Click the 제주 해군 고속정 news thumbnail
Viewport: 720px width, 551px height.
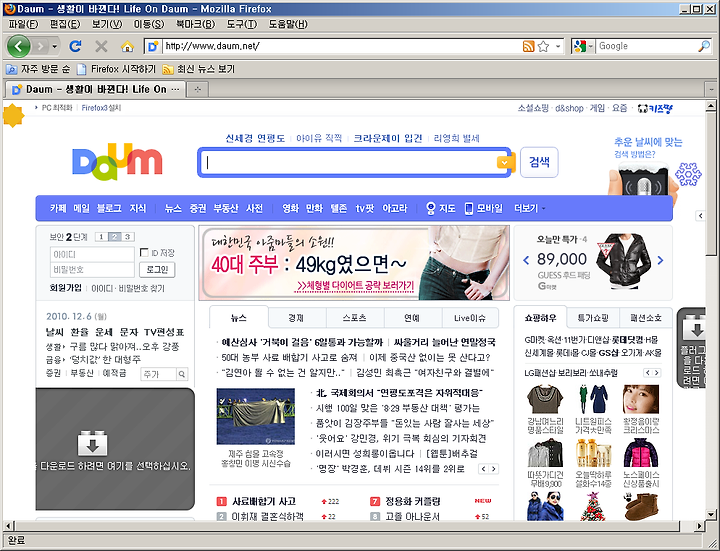[256, 416]
